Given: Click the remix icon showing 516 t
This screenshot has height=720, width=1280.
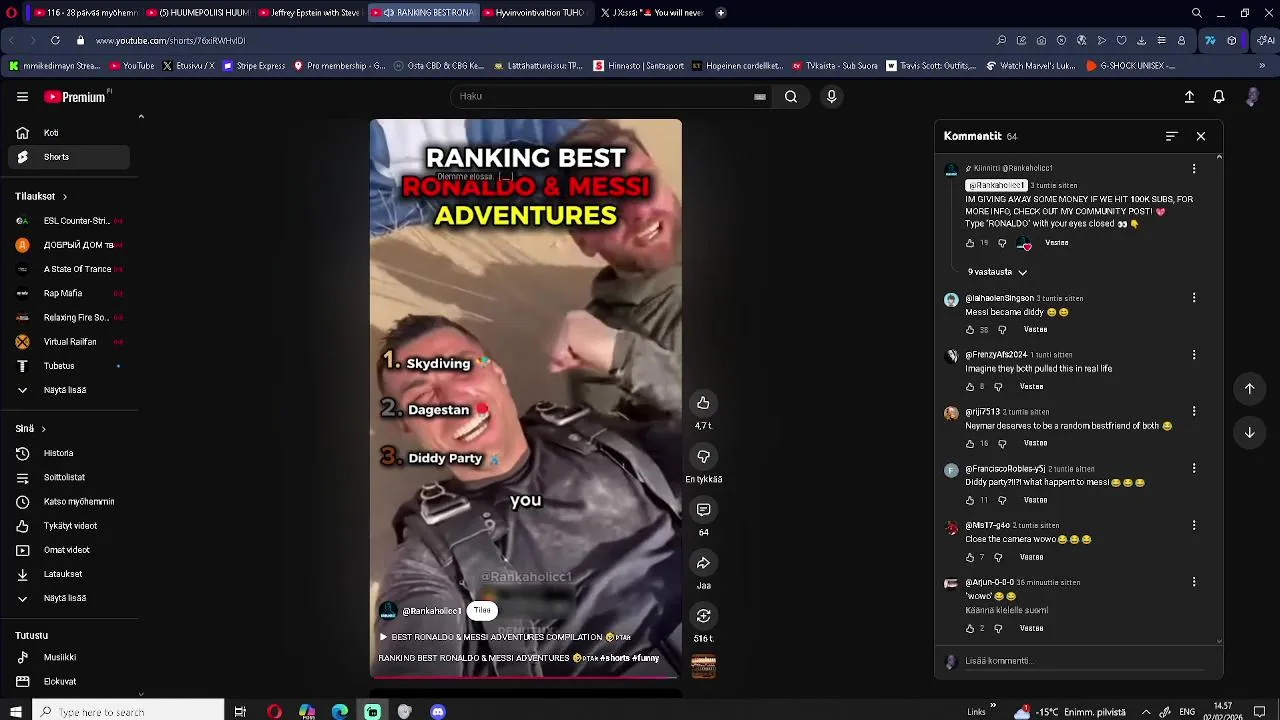Looking at the screenshot, I should pos(703,616).
